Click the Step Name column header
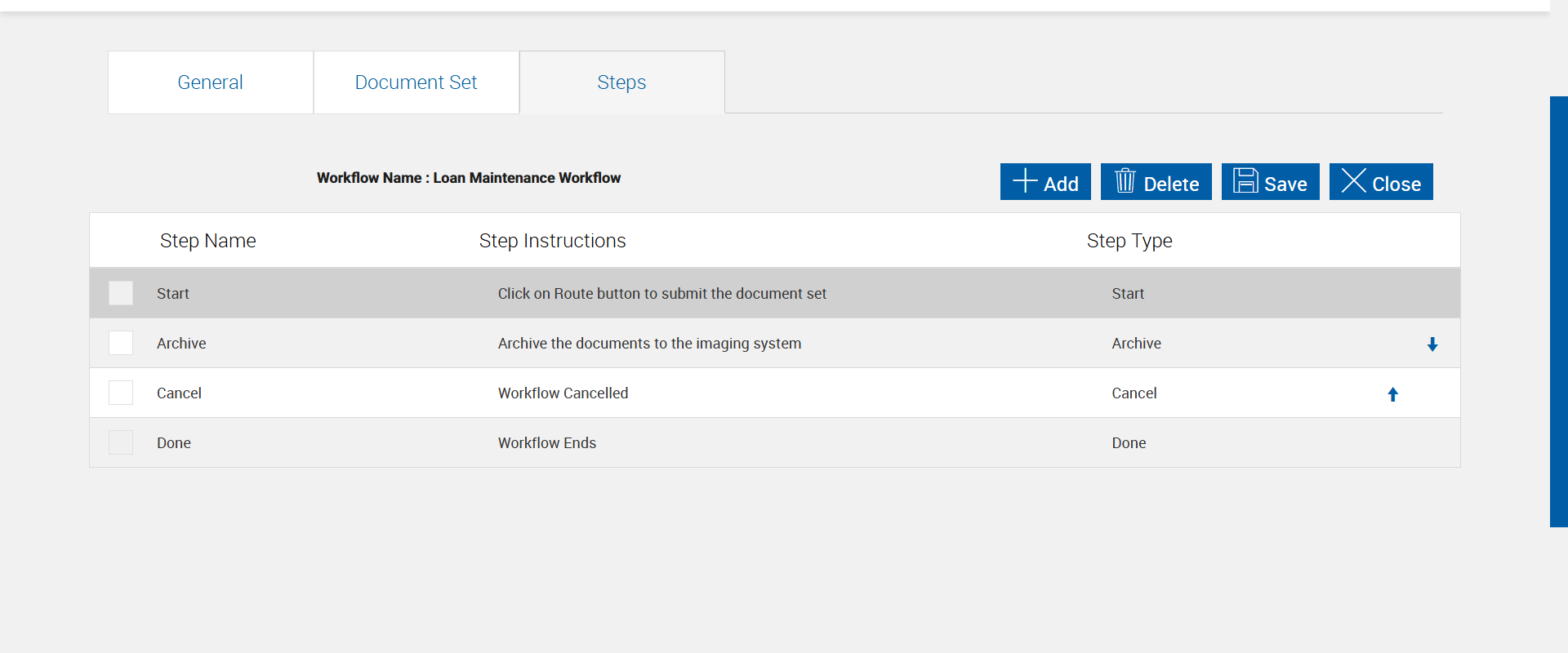Screen dimensions: 1568x653 coord(208,241)
